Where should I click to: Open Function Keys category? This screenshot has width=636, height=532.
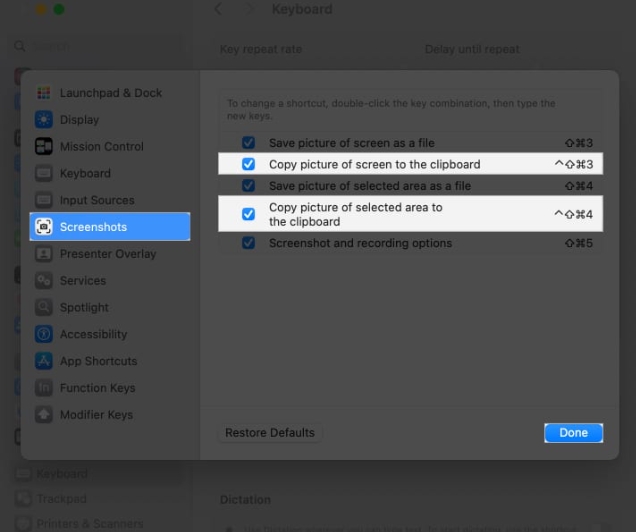pos(96,388)
